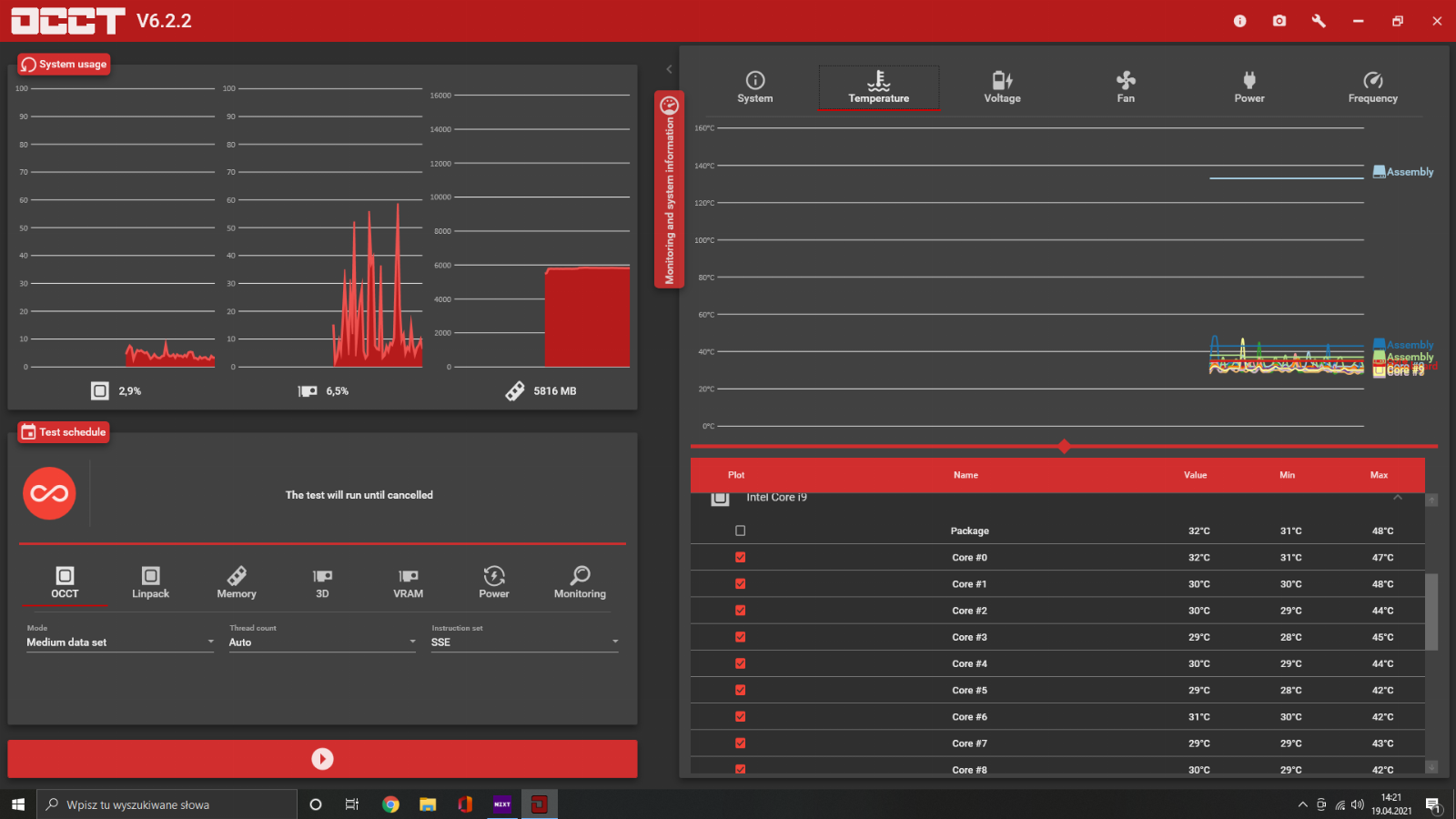The width and height of the screenshot is (1456, 819).
Task: Start the test with play button
Action: pyautogui.click(x=322, y=759)
